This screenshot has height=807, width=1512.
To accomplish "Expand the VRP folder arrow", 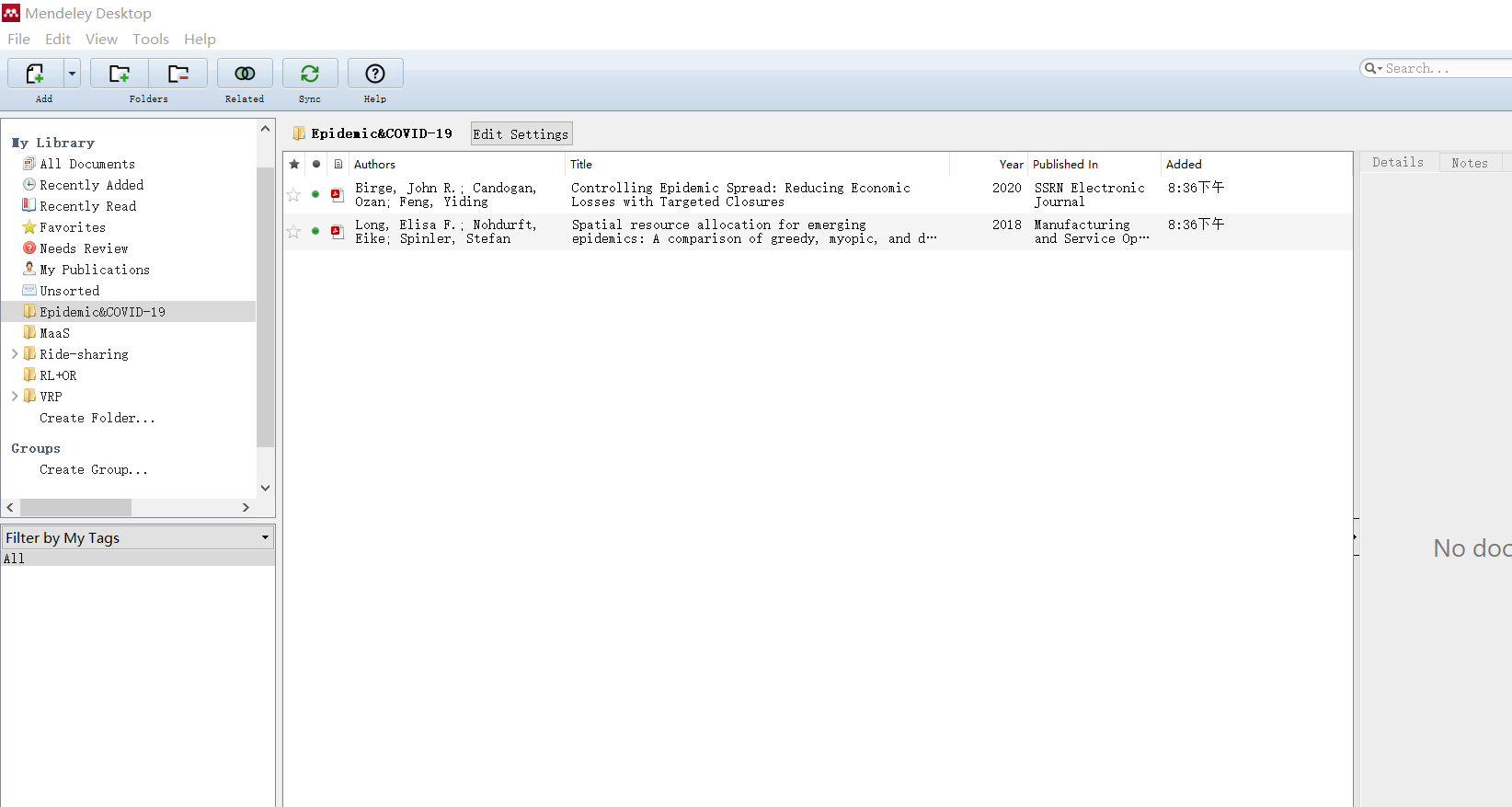I will coord(15,397).
